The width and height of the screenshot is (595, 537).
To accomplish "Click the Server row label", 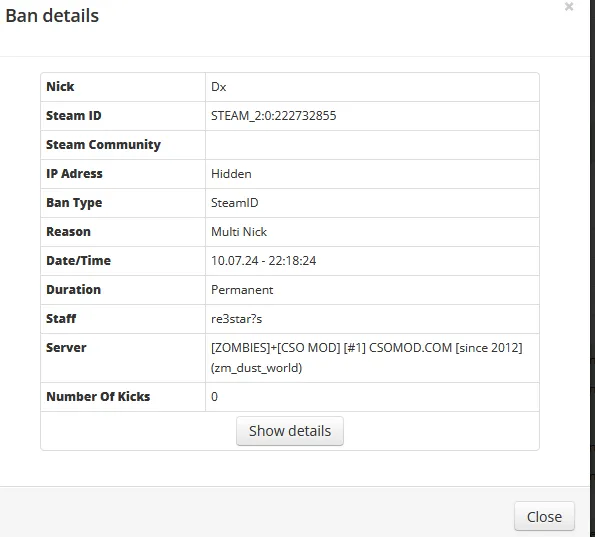I will coord(66,348).
